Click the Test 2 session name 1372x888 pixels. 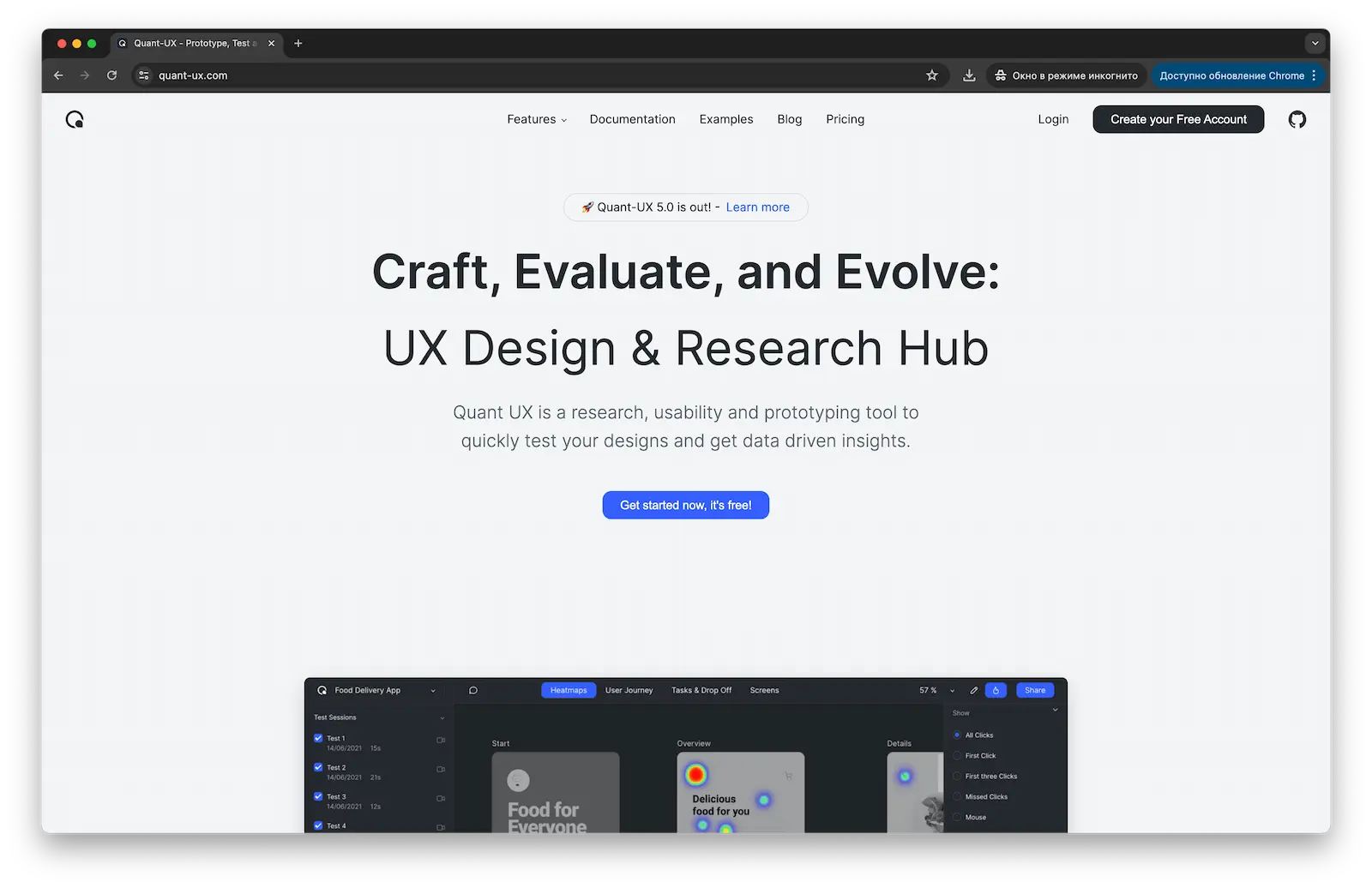coord(336,767)
